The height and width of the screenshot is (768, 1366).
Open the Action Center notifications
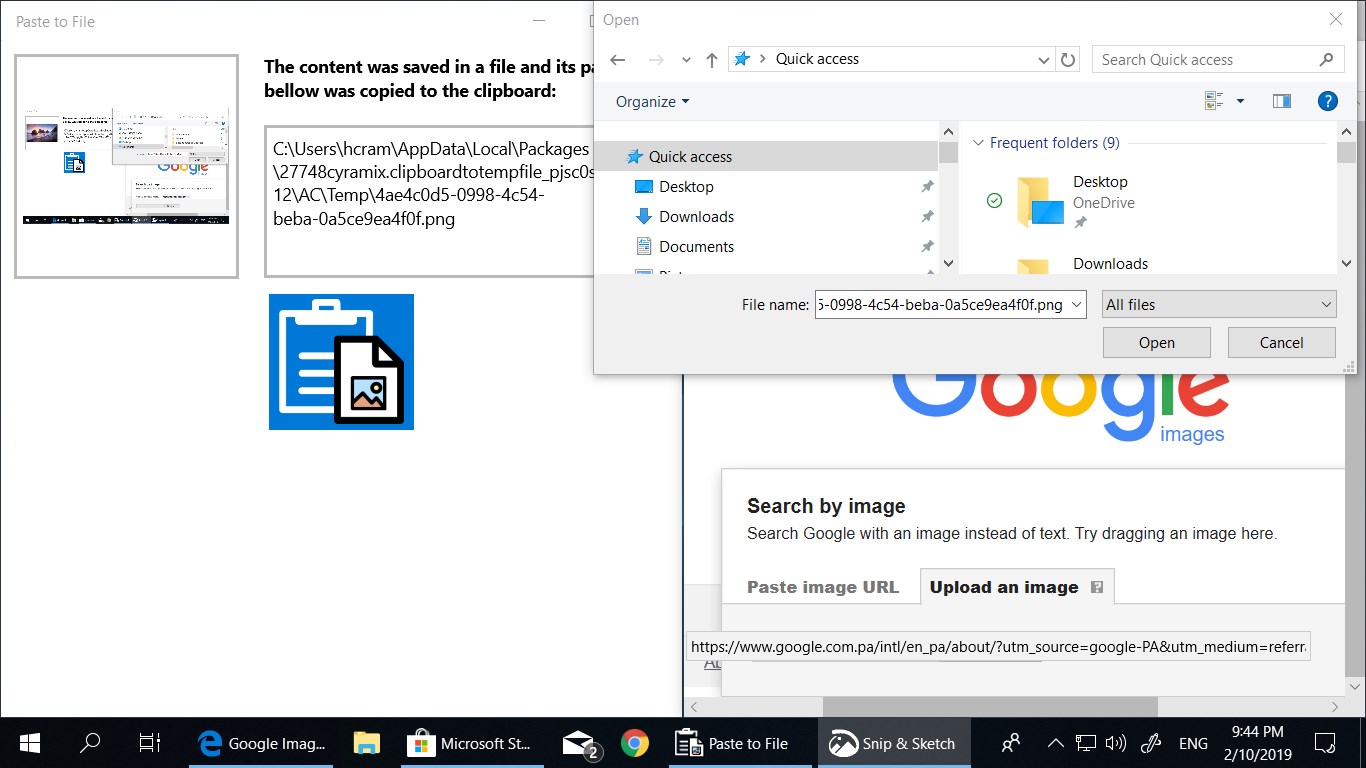1325,743
